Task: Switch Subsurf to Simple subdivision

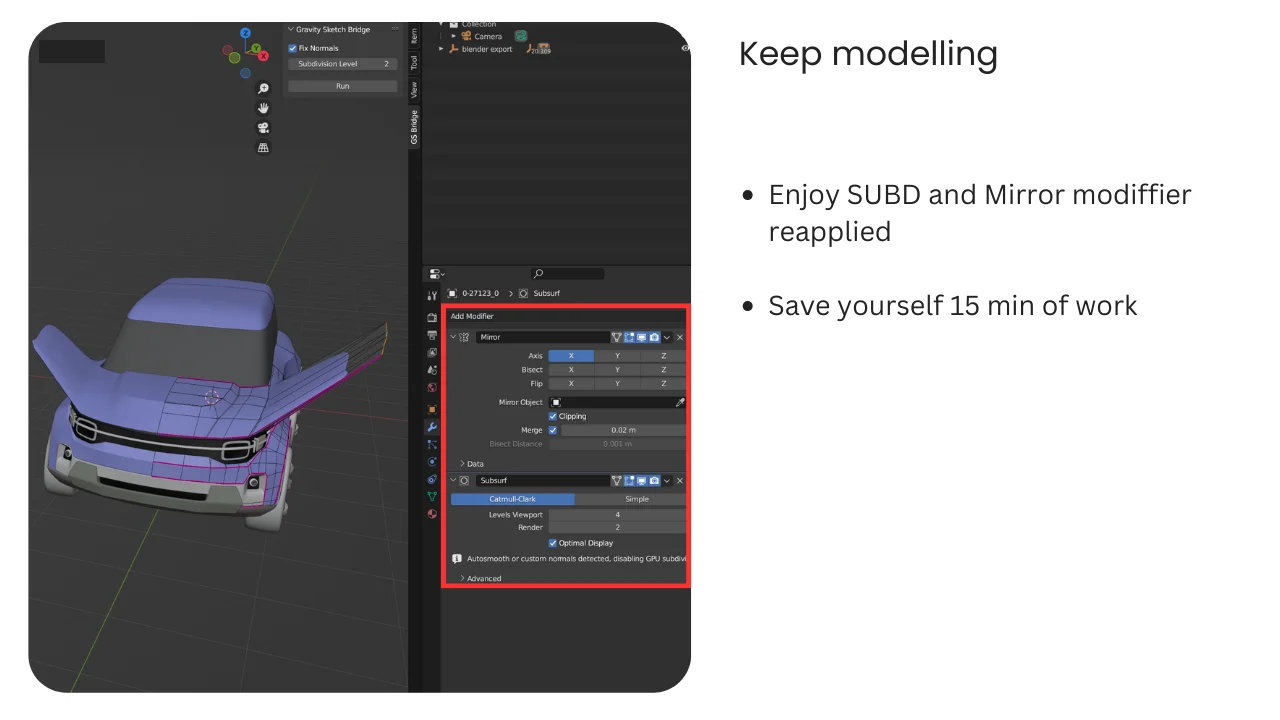Action: coord(637,499)
